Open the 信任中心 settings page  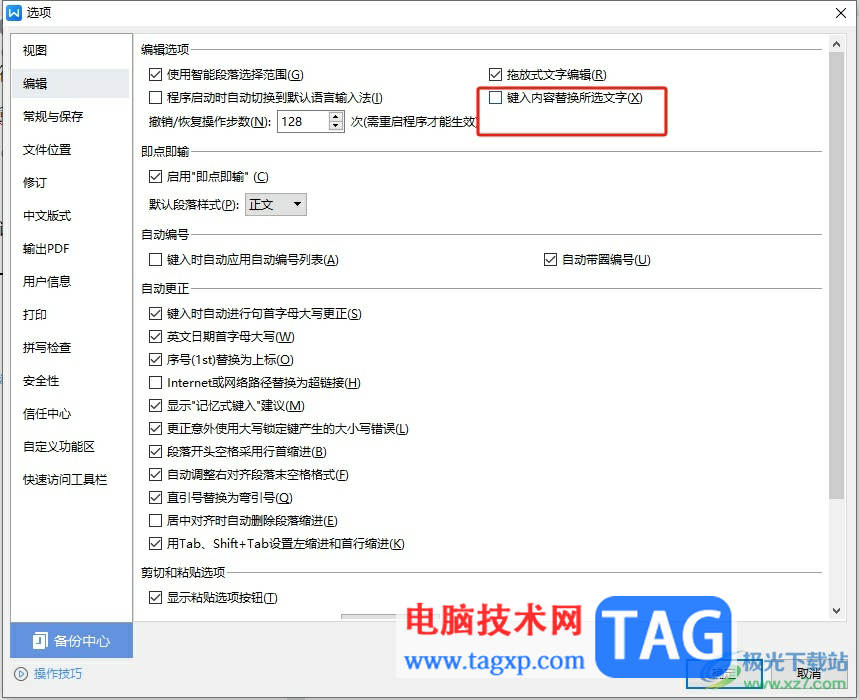tap(47, 414)
